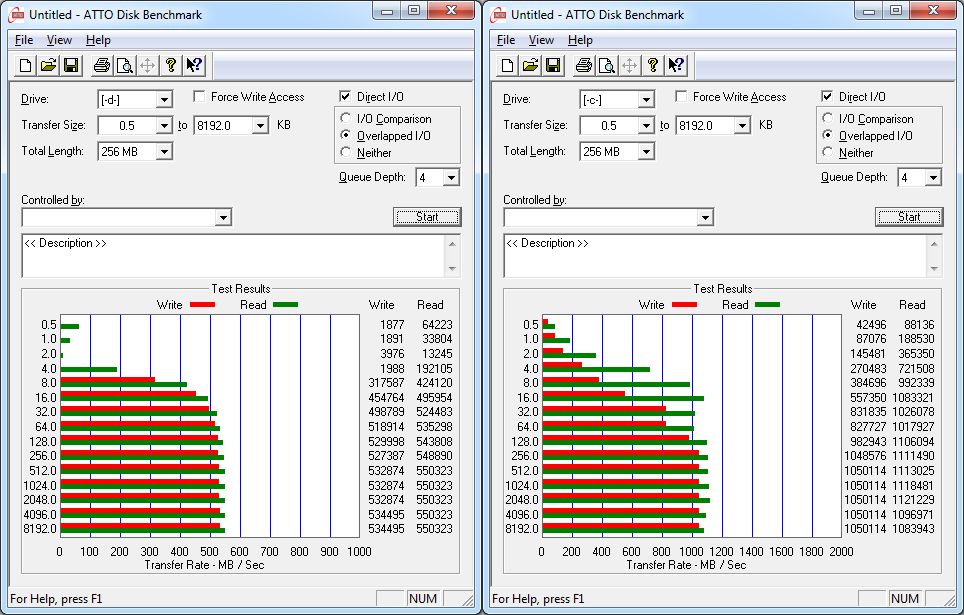
Task: Click About question mark icon in right window
Action: (653, 65)
